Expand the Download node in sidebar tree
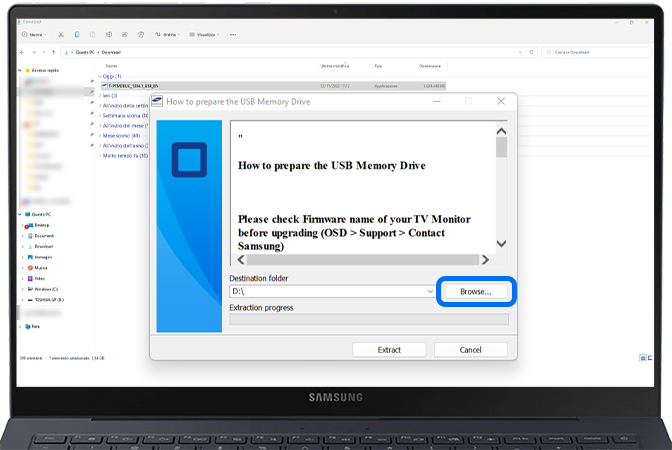 click(23, 247)
